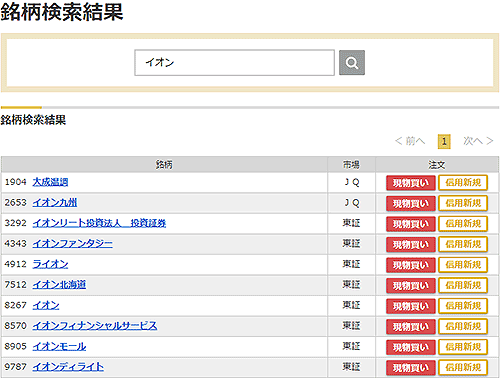The width and height of the screenshot is (500, 378).
Task: Click the JQ market cell for 大成温調
Action: (x=352, y=182)
